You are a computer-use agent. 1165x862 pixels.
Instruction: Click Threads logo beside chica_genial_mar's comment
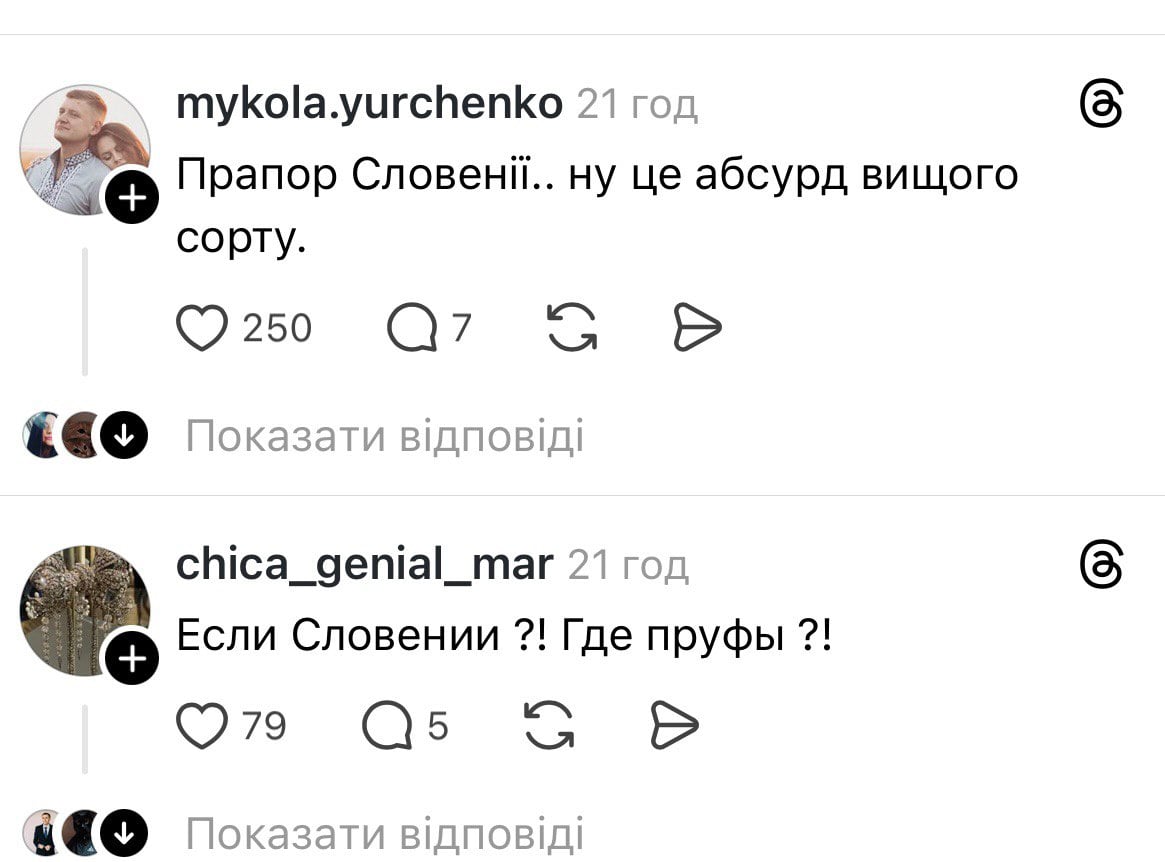point(1103,566)
